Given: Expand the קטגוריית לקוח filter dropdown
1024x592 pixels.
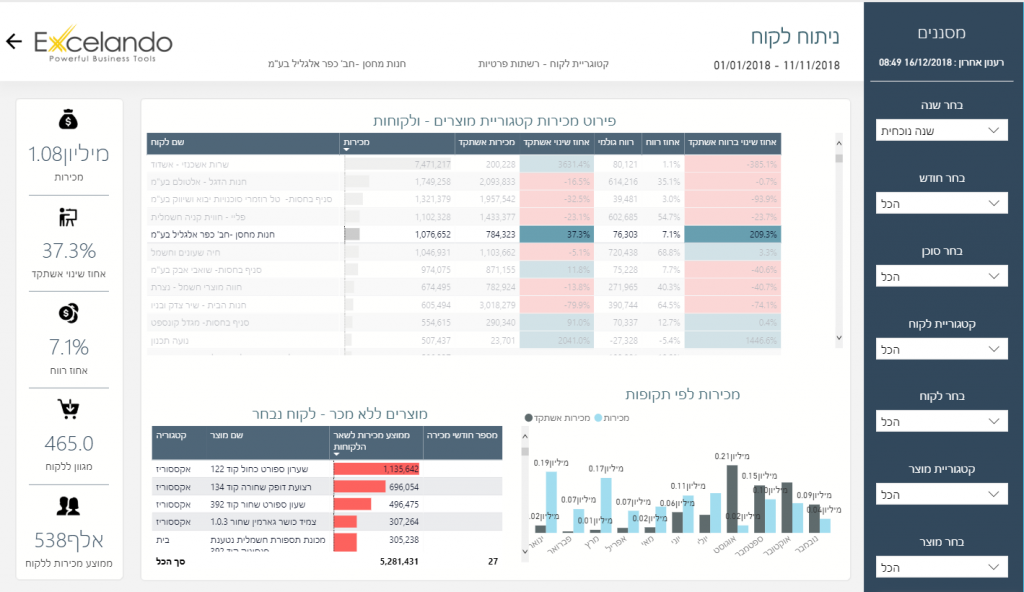Looking at the screenshot, I should click(940, 349).
